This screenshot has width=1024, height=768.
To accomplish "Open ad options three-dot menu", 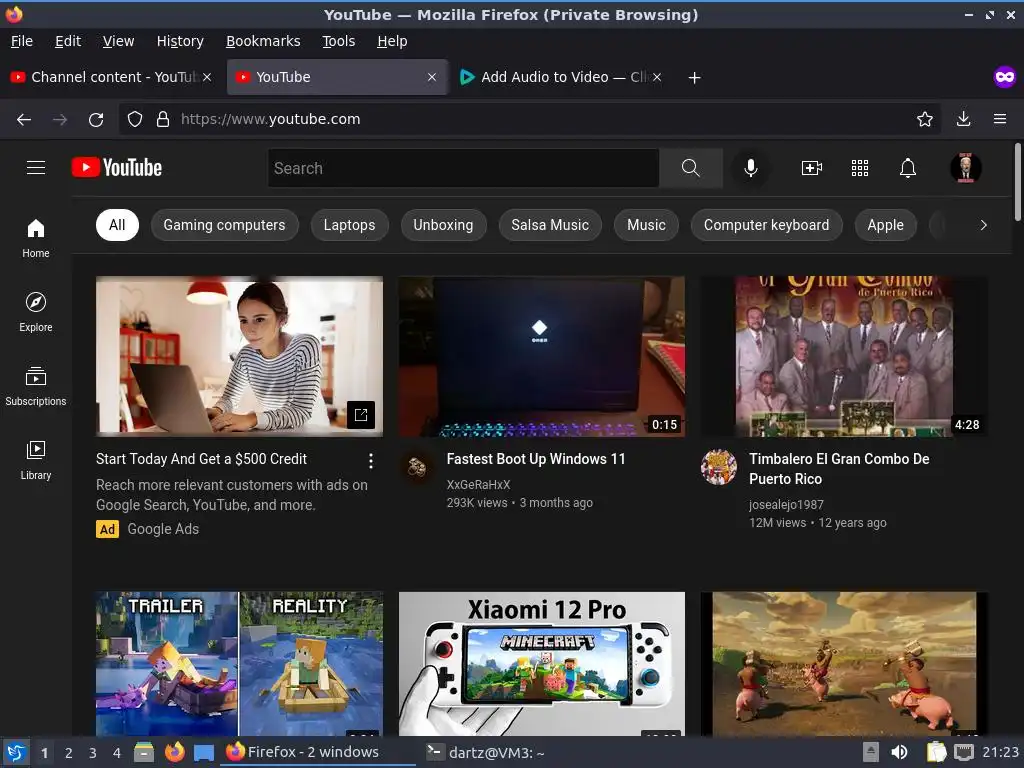I will pos(370,461).
